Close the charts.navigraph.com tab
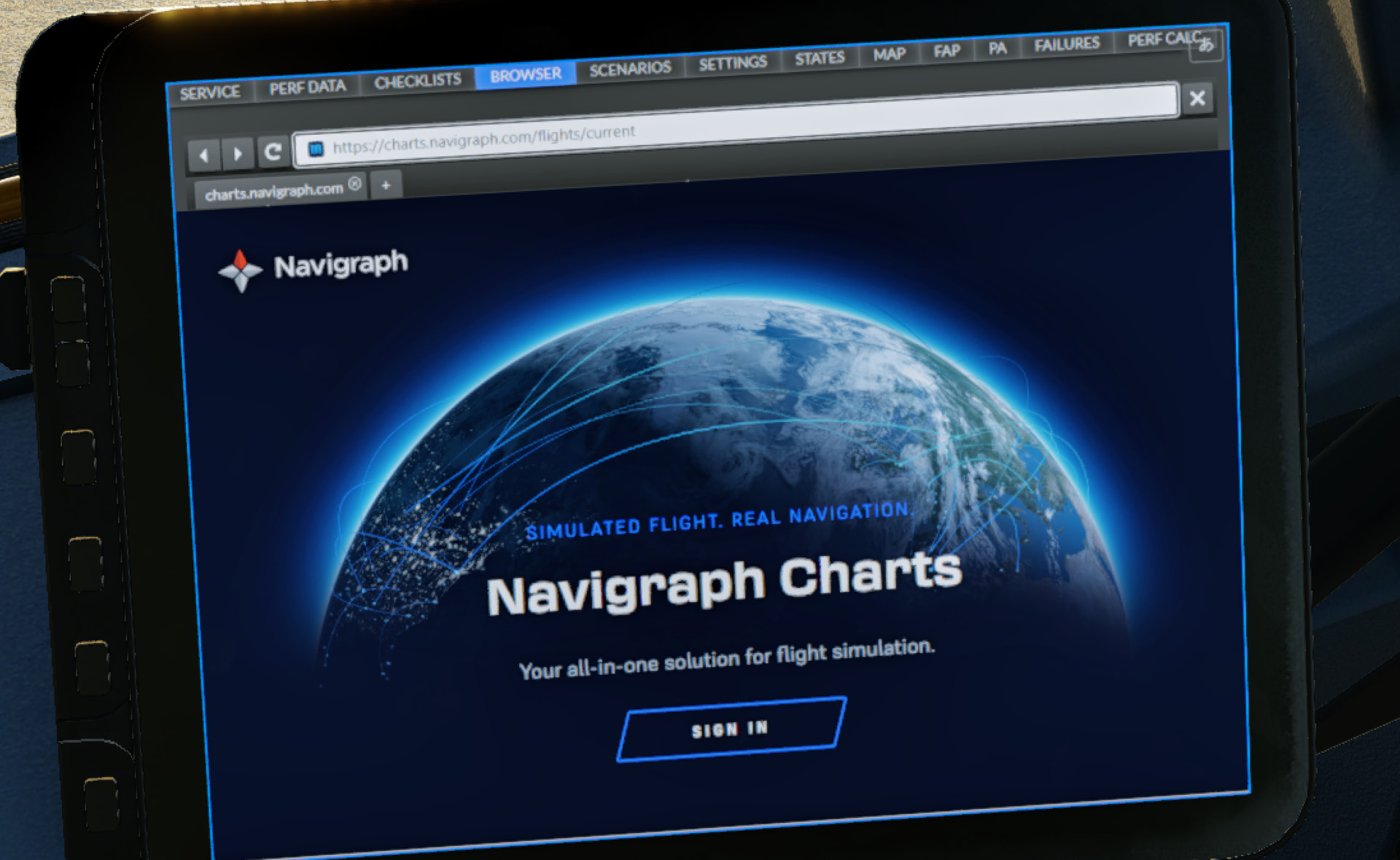This screenshot has height=860, width=1400. (x=354, y=184)
